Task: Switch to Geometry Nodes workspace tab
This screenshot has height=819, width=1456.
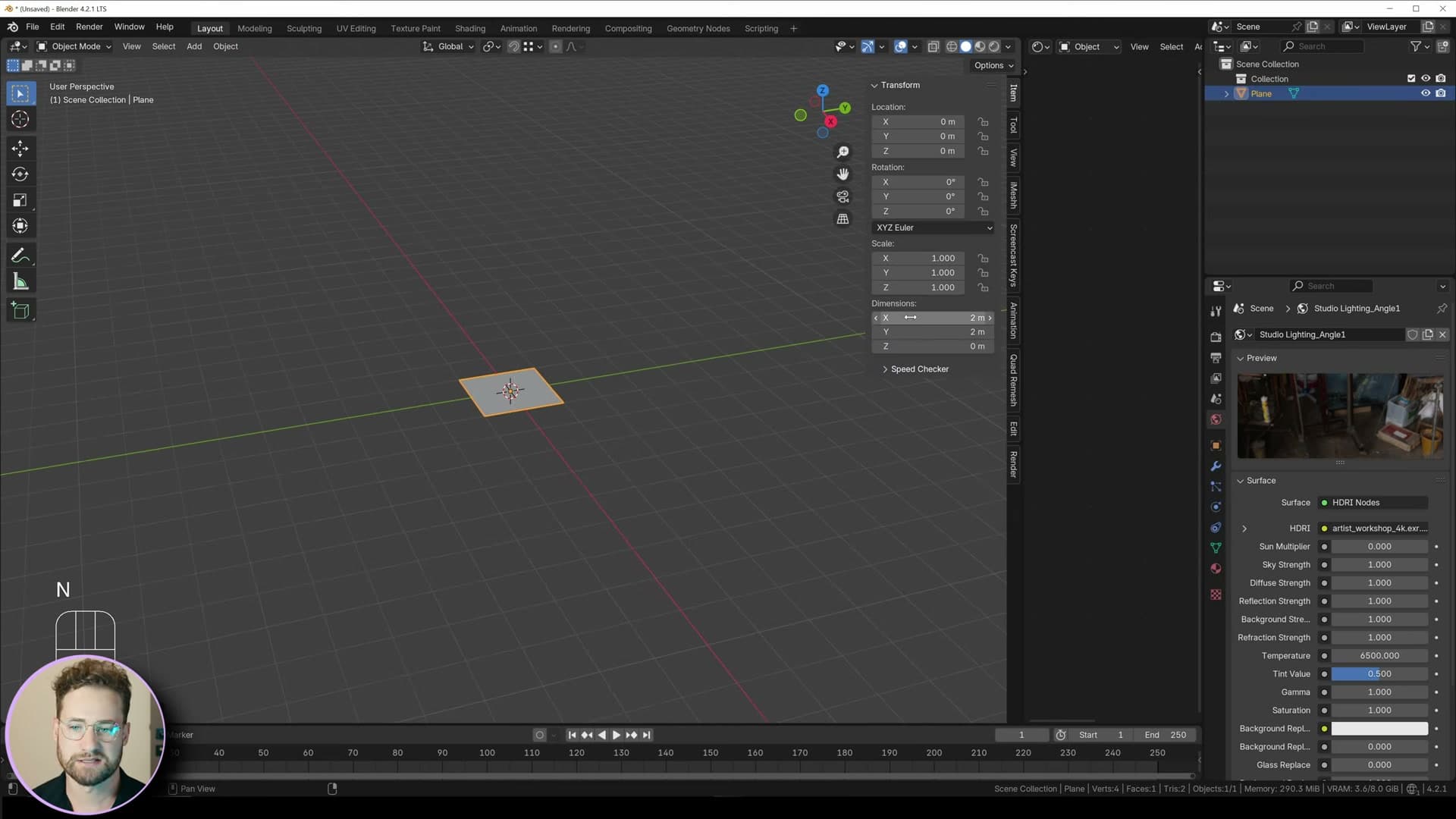Action: [x=698, y=29]
